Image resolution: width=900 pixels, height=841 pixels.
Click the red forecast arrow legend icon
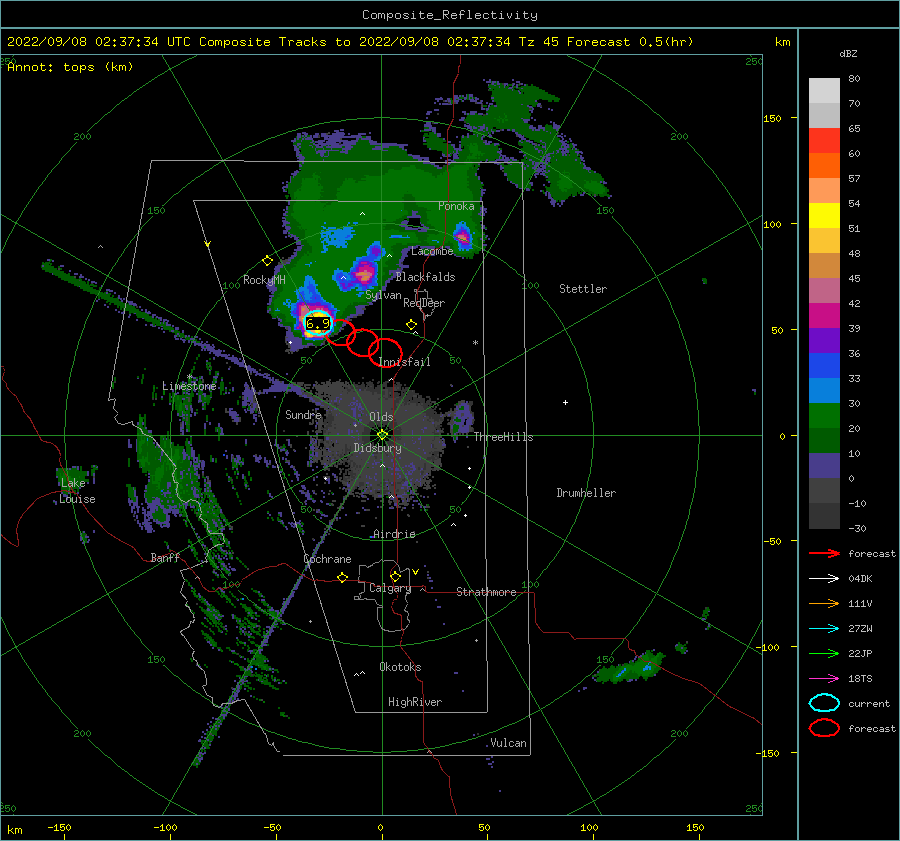(824, 553)
